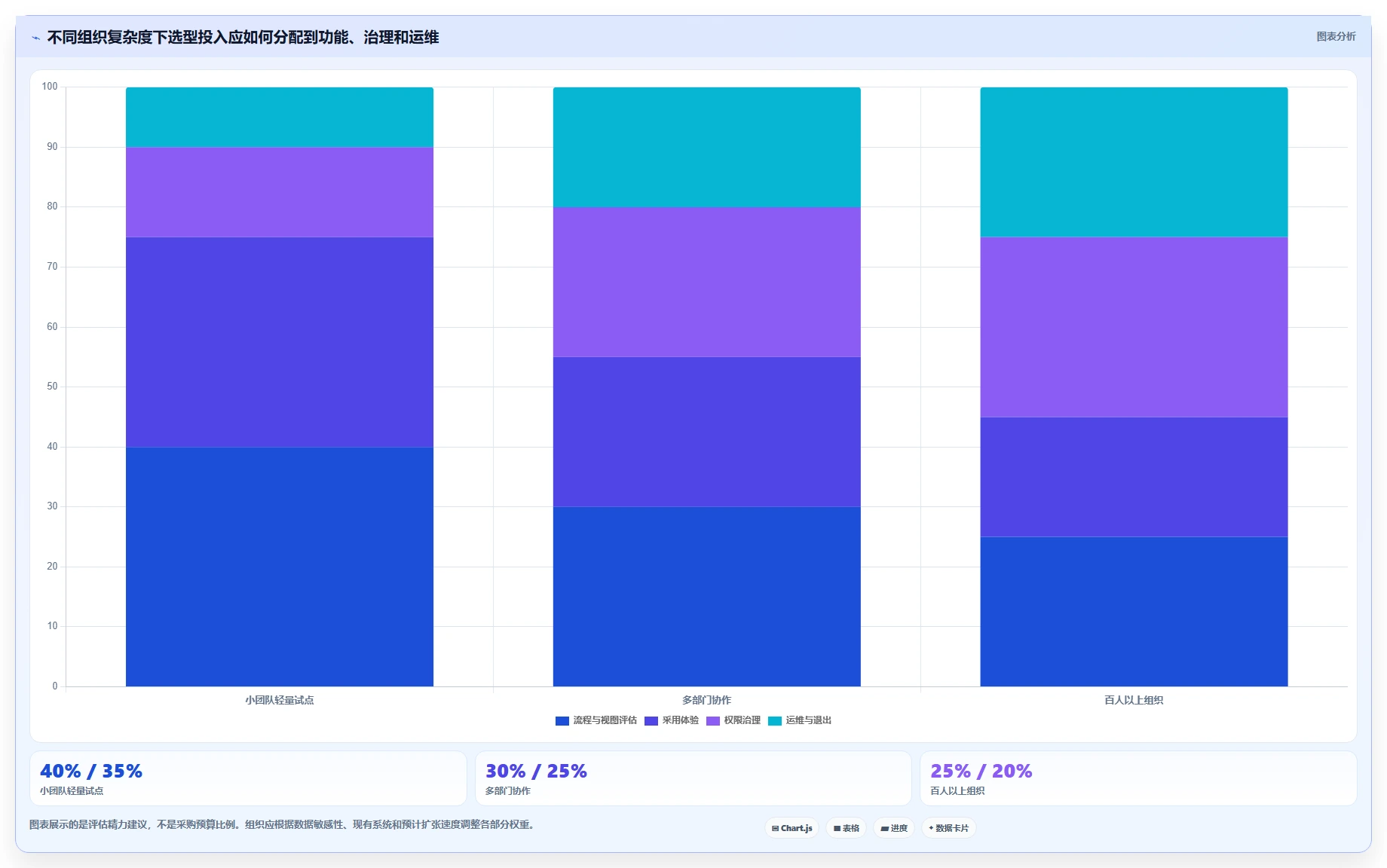The width and height of the screenshot is (1387, 868).
Task: Open the 进度 tag
Action: click(x=894, y=828)
